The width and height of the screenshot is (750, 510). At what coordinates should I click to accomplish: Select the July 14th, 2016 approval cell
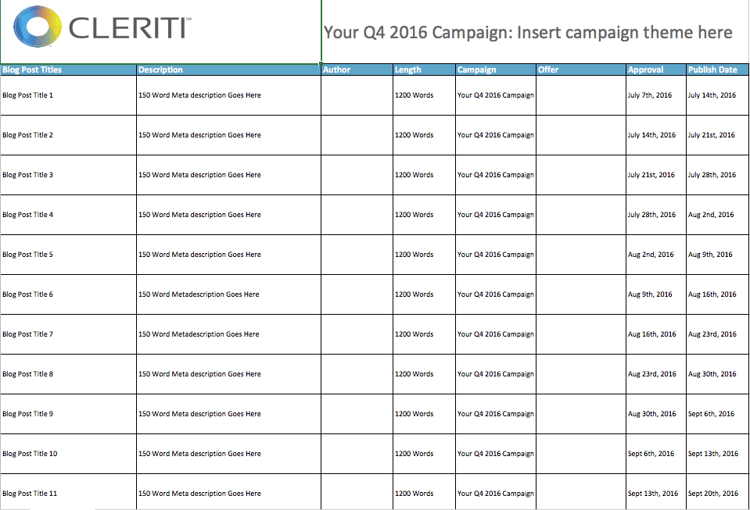(x=656, y=135)
